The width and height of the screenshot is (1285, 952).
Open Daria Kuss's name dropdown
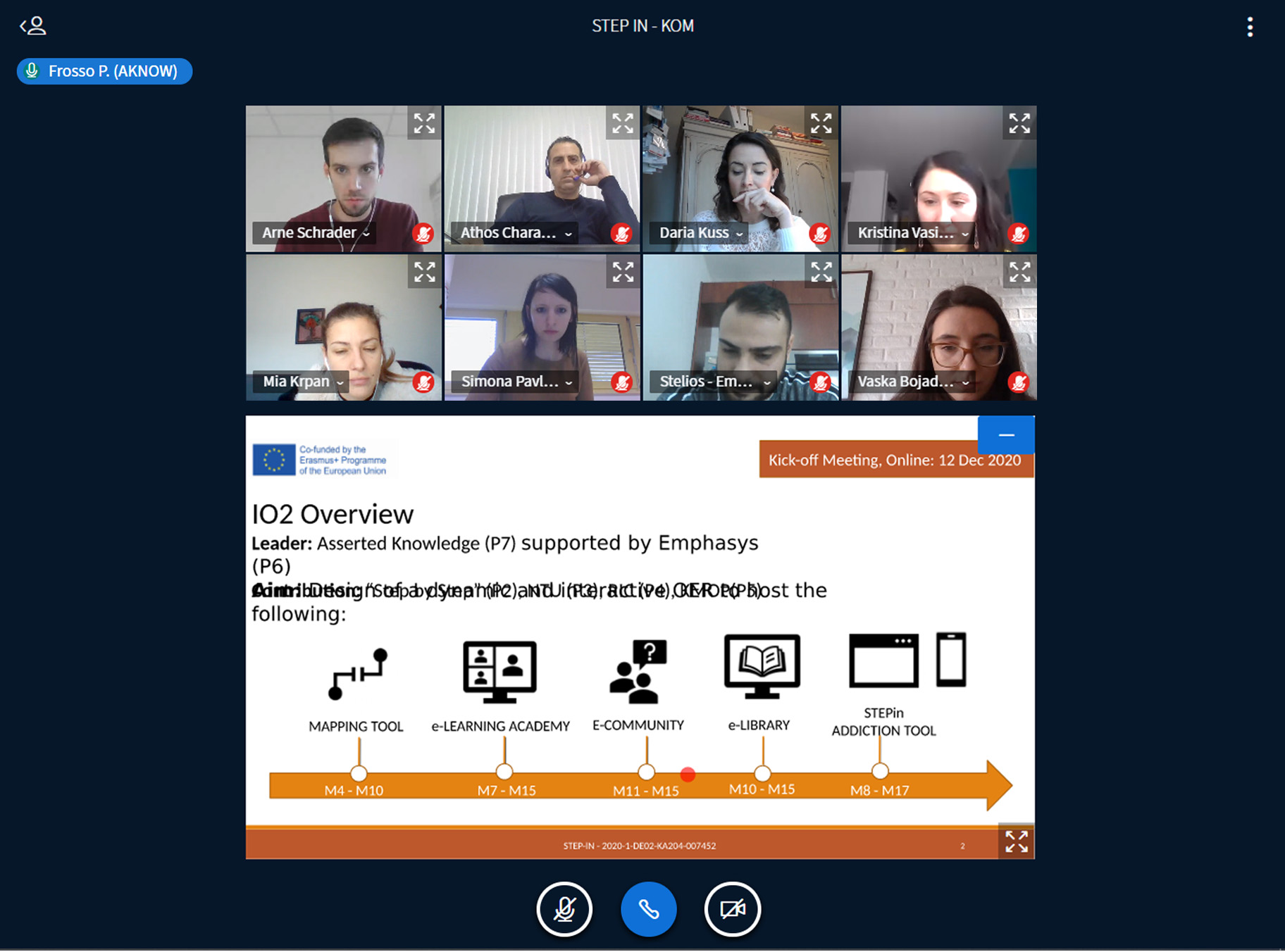pyautogui.click(x=700, y=233)
